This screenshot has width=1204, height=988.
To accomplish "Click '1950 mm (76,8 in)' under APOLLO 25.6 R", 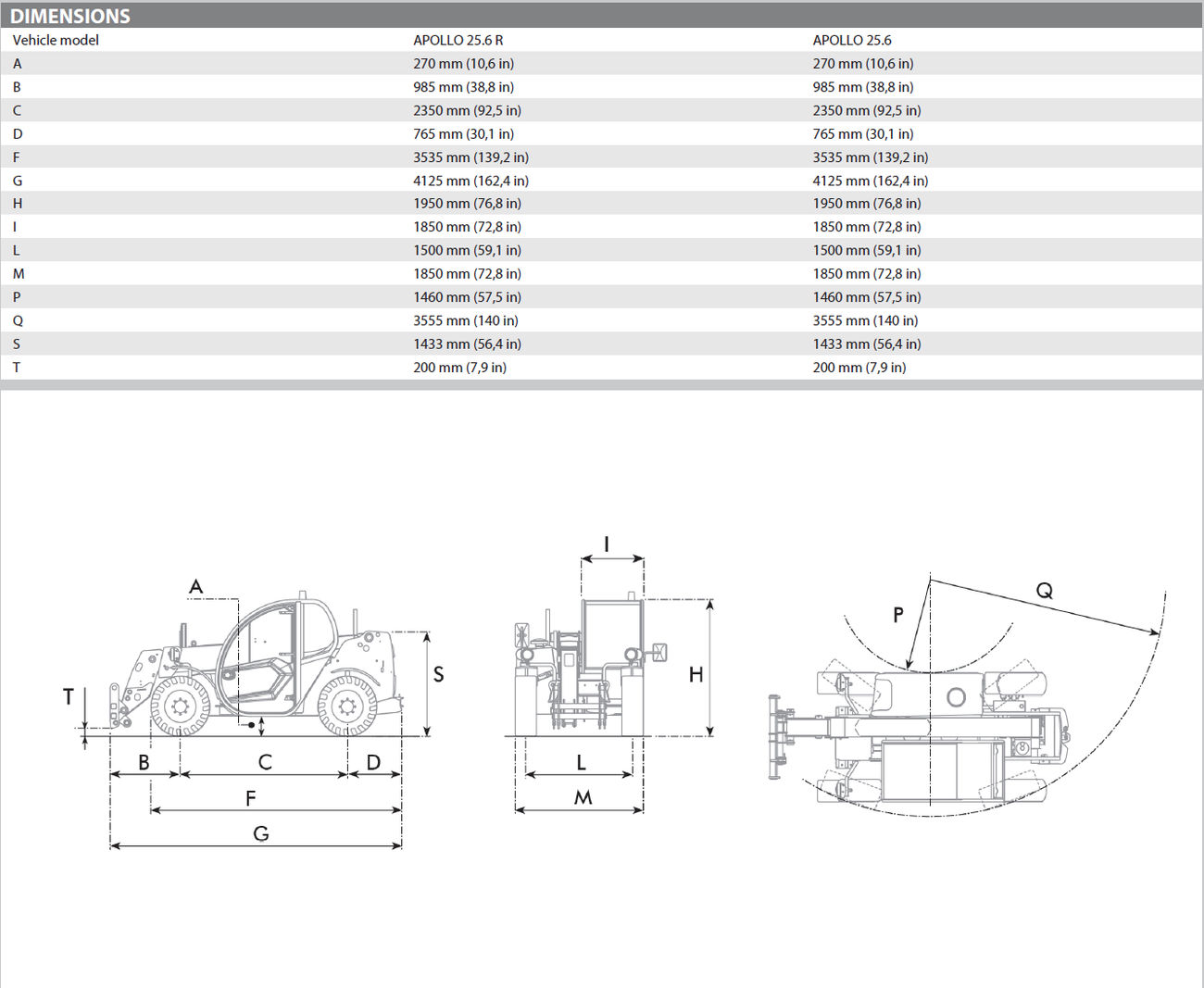I will 468,204.
